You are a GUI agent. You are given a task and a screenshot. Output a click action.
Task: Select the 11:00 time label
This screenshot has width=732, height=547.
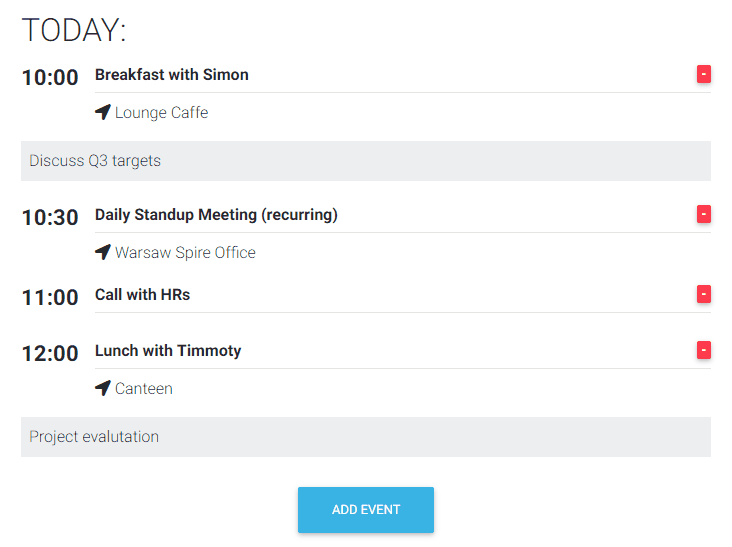50,297
